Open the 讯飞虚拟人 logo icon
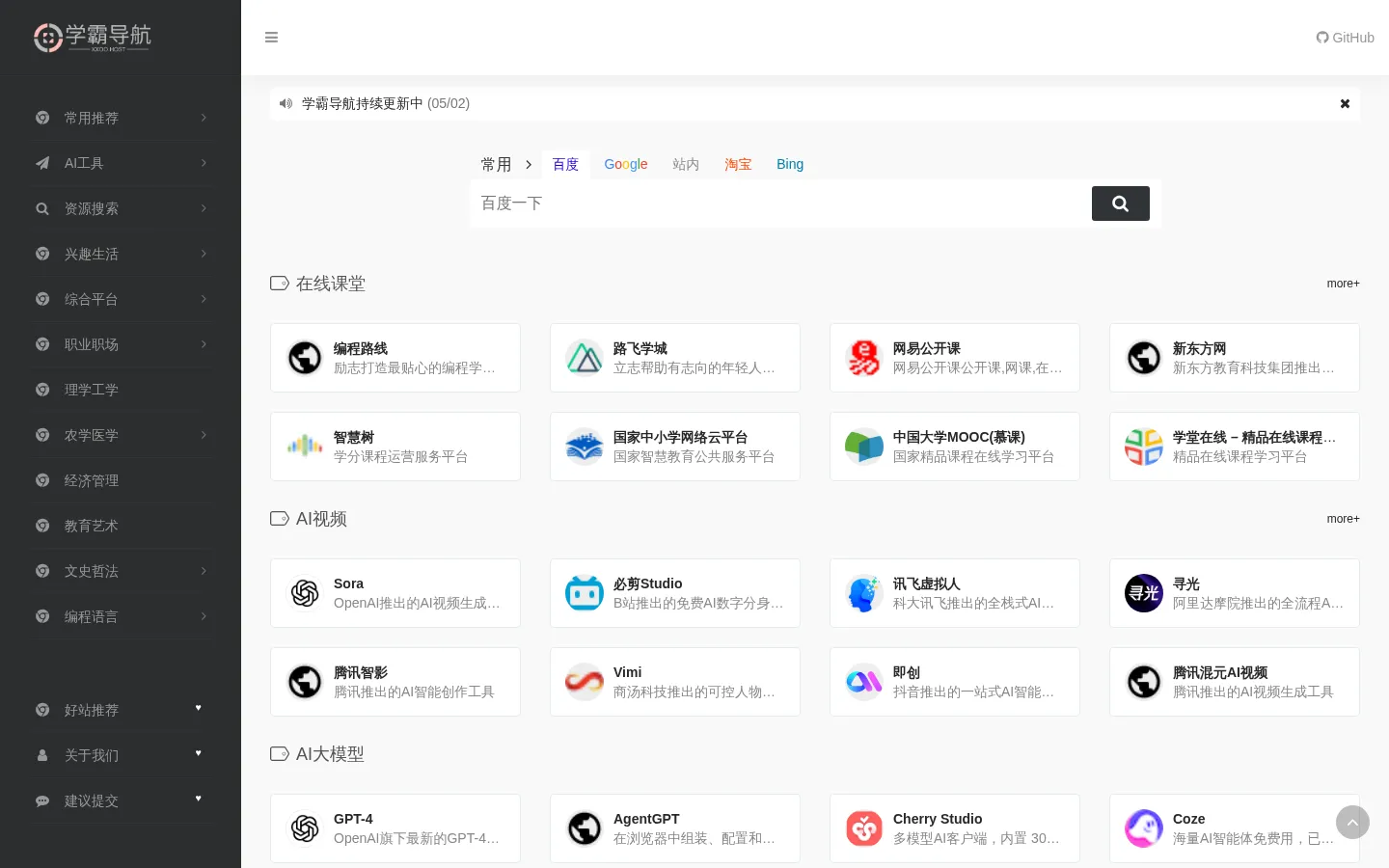The image size is (1389, 868). [864, 593]
